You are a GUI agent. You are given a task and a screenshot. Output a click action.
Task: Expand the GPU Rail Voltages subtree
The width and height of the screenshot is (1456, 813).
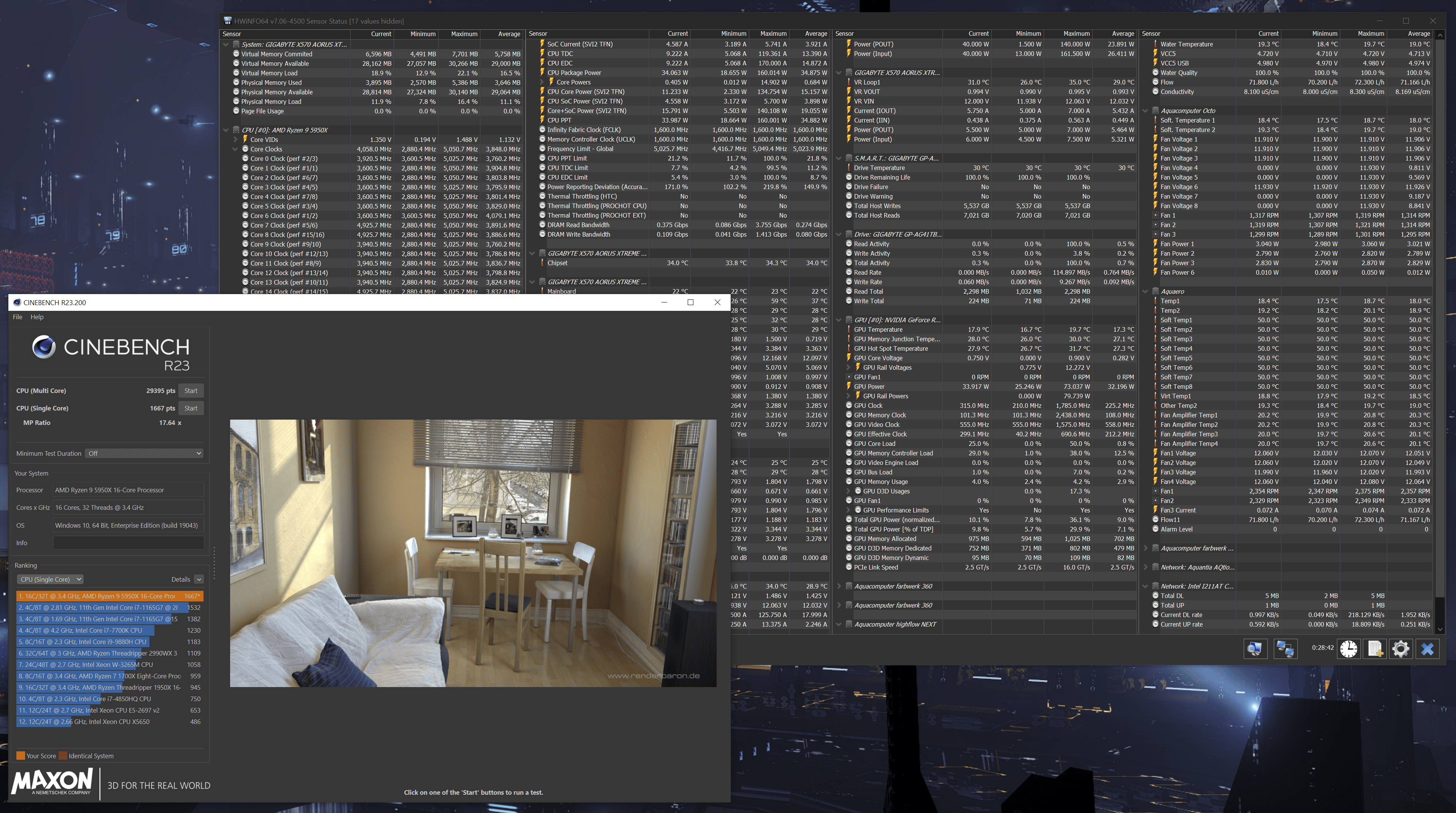(848, 368)
